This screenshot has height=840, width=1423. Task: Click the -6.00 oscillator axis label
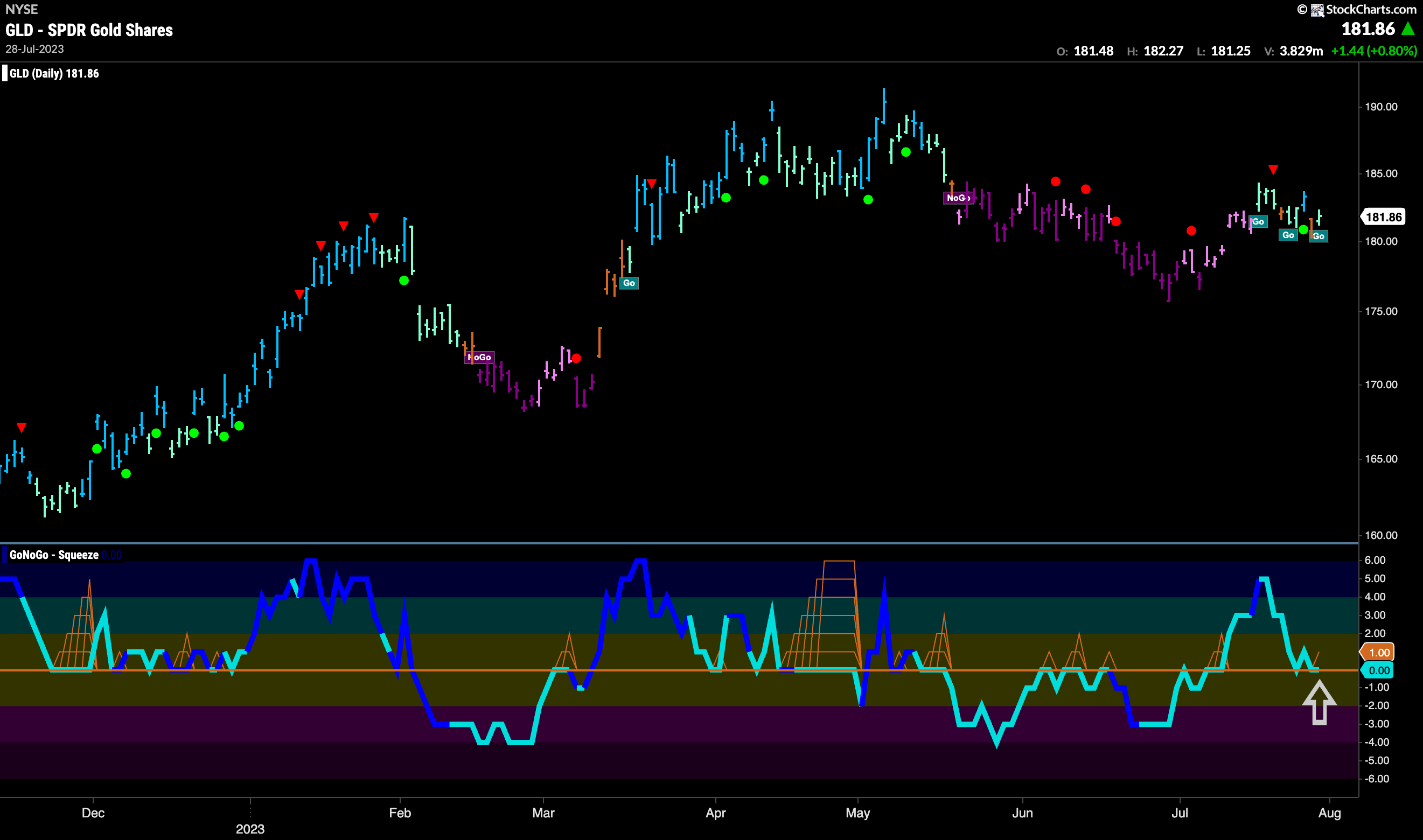(x=1377, y=779)
